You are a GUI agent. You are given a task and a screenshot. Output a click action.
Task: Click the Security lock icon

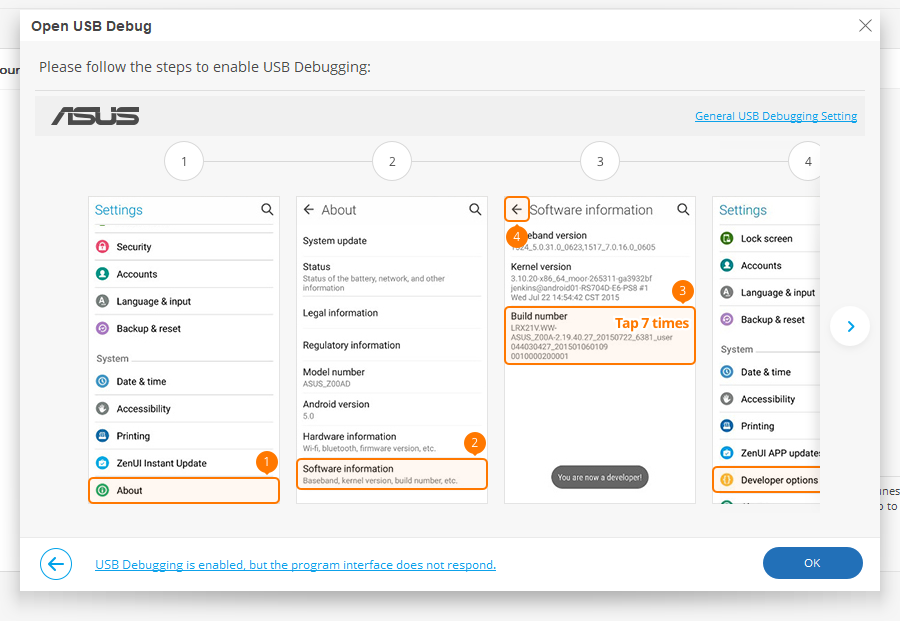pos(102,246)
